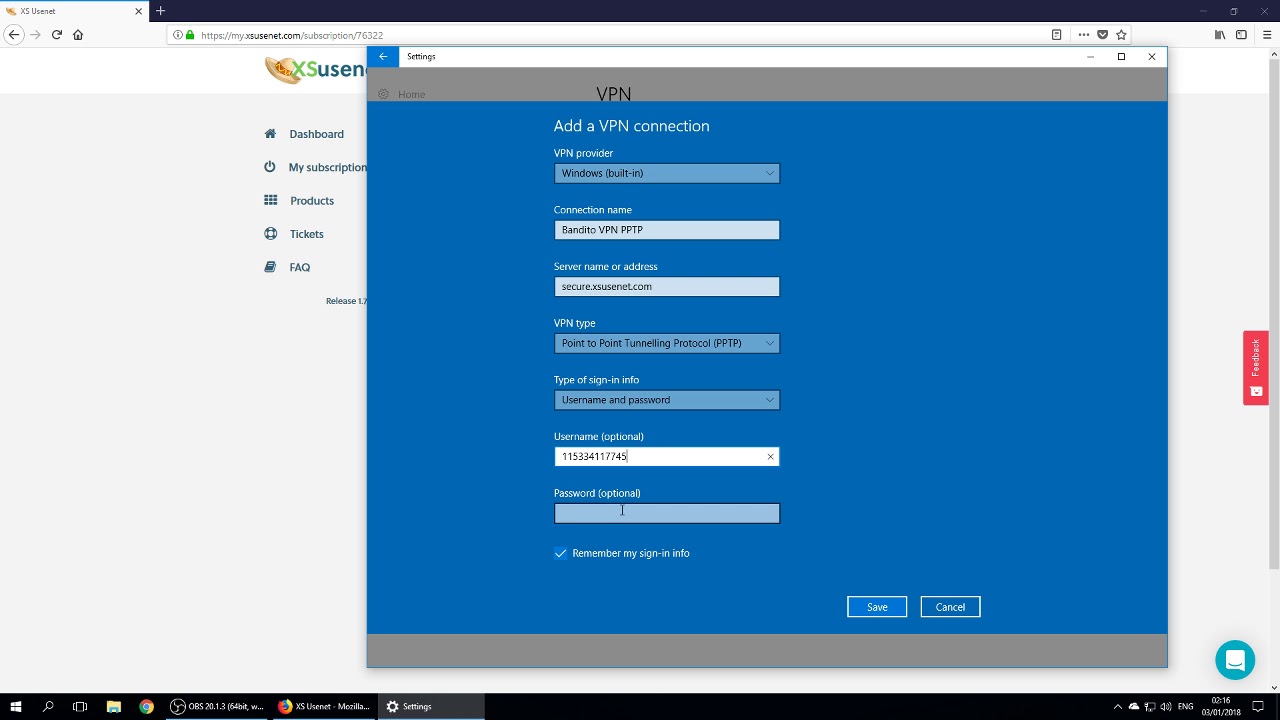Open Type of sign-in info dropdown
Viewport: 1280px width, 720px height.
(667, 400)
